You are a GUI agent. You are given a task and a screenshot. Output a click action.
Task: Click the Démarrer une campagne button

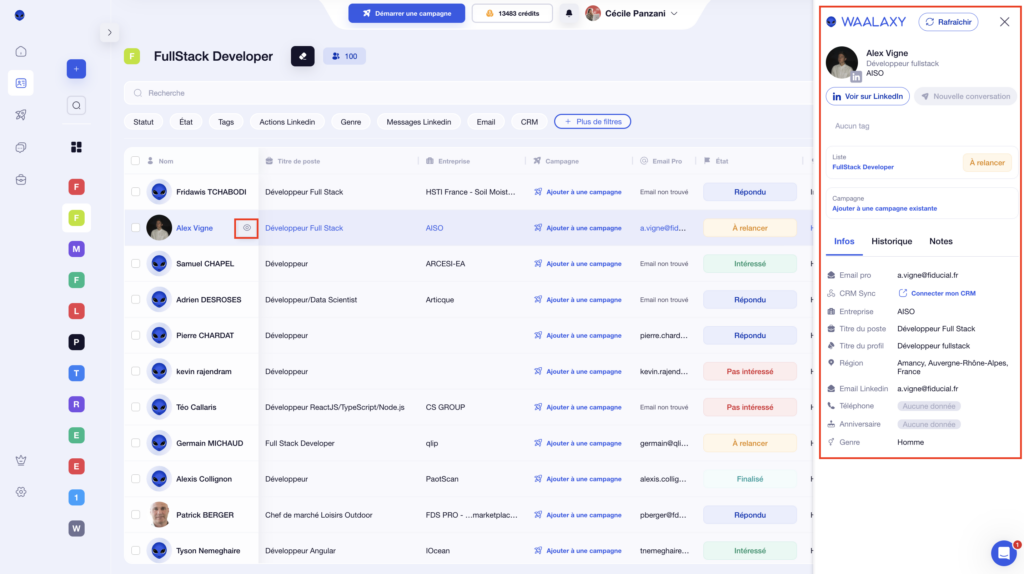(x=406, y=13)
